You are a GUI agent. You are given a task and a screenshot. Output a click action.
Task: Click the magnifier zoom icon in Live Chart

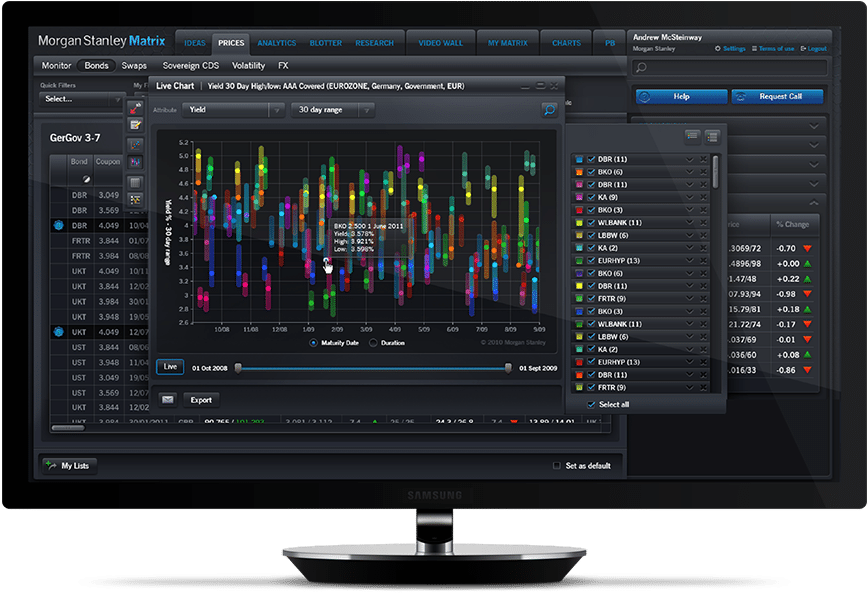(x=549, y=110)
